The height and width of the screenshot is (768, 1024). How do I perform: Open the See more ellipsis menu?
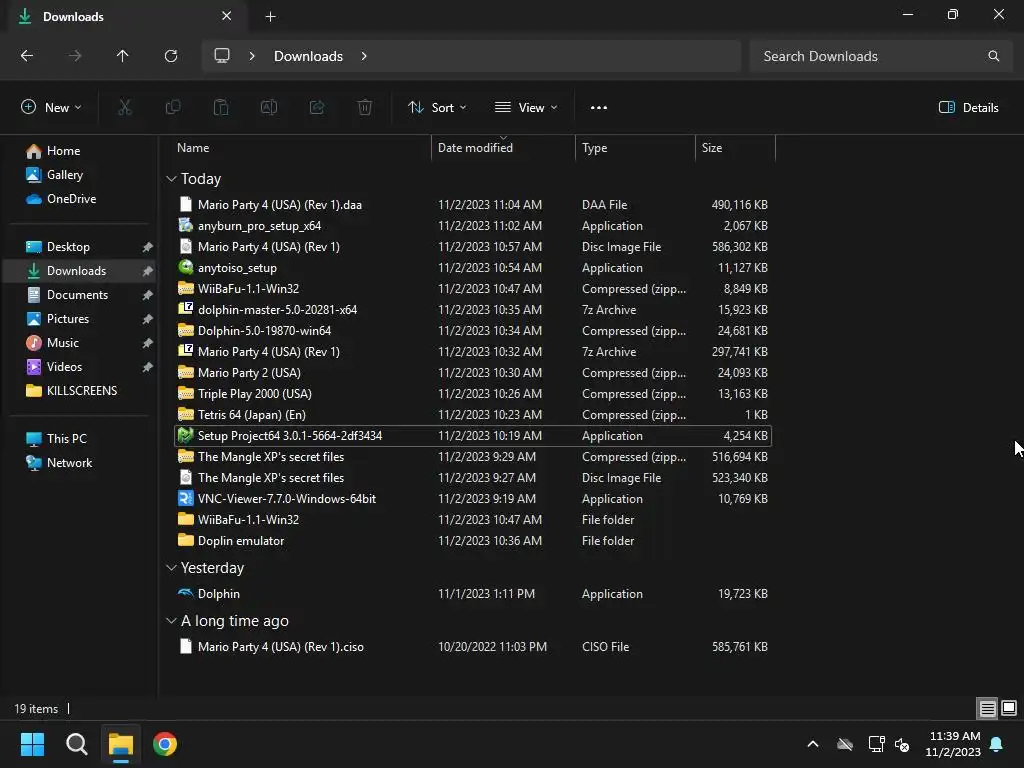[x=598, y=108]
